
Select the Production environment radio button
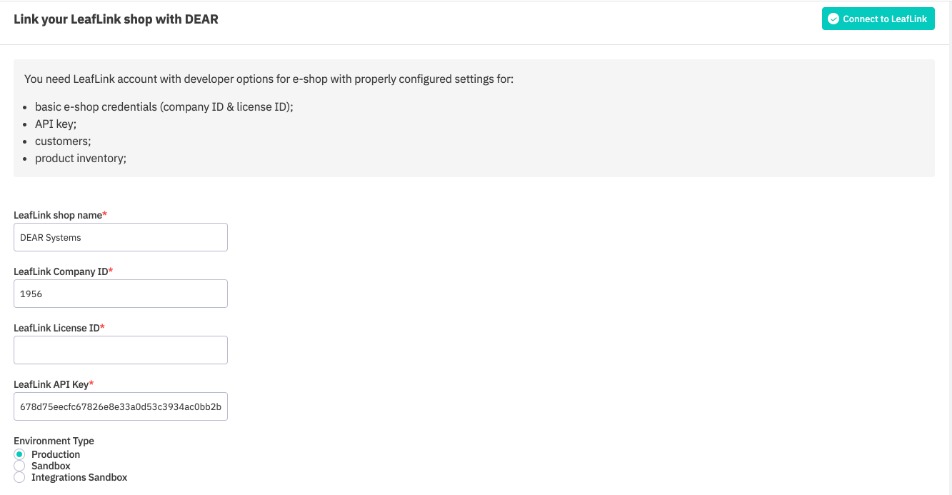click(20, 455)
